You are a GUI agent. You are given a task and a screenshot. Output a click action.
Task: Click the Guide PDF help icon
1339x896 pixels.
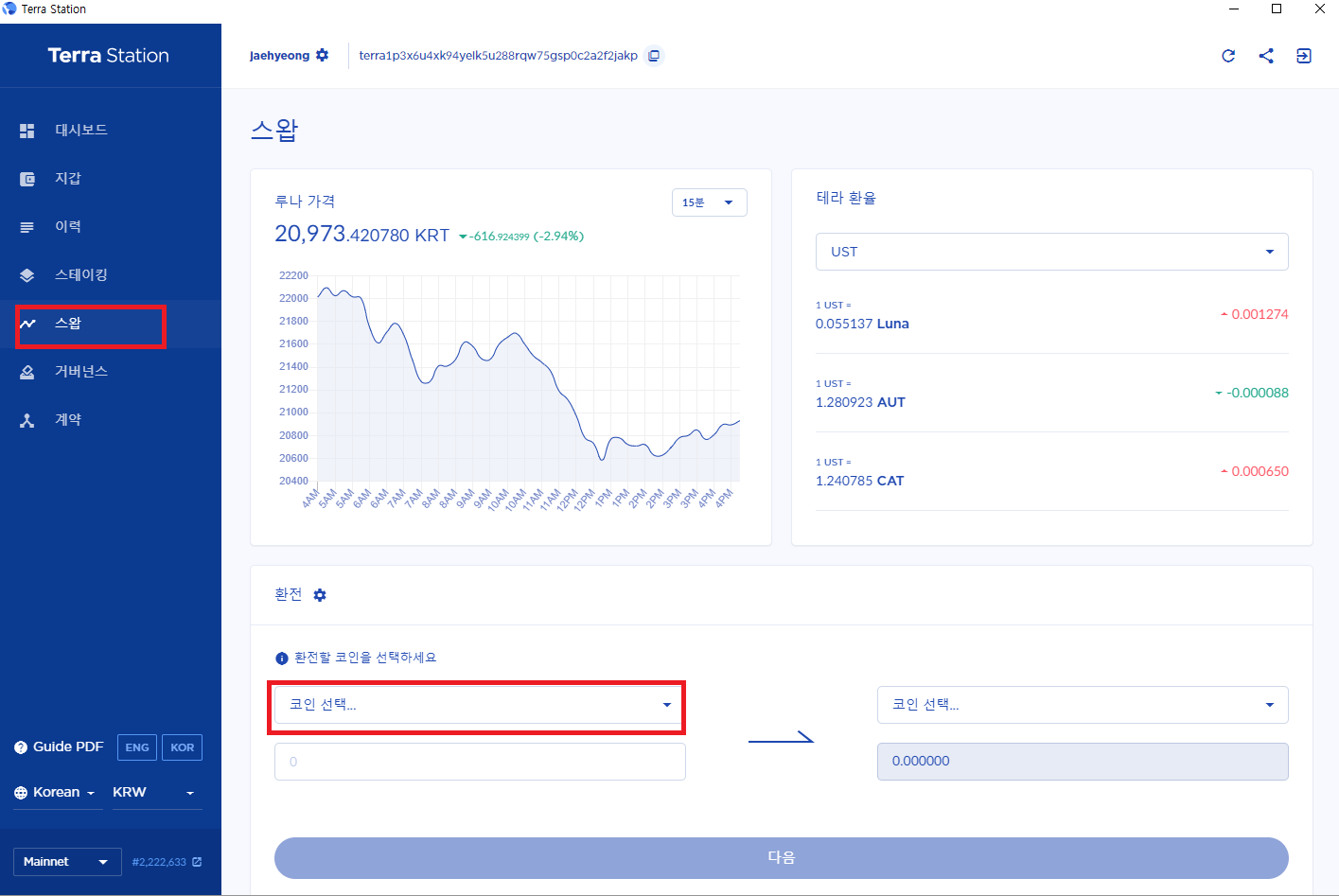21,747
